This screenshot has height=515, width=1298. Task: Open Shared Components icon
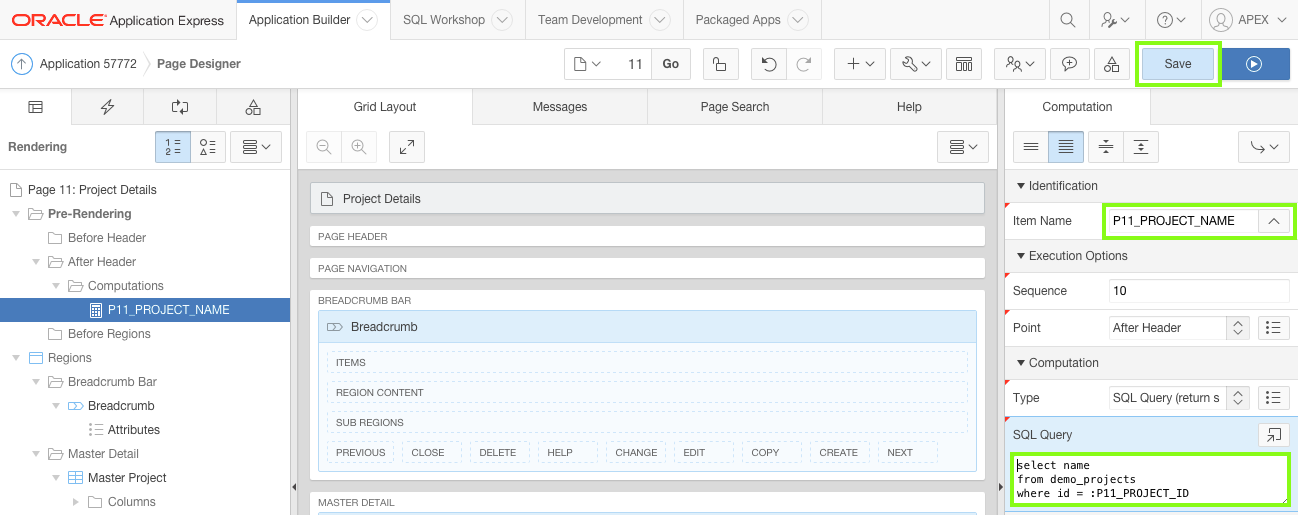[1111, 64]
